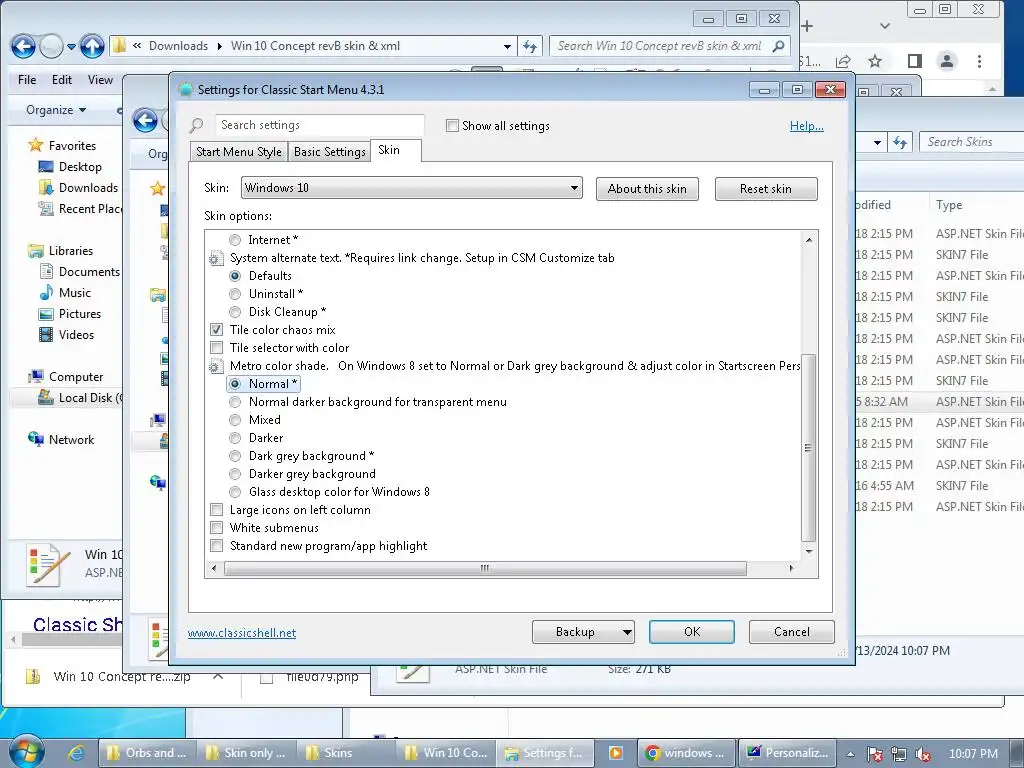1024x768 pixels.
Task: Cancel the Classic Start Menu settings dialog
Action: click(792, 632)
